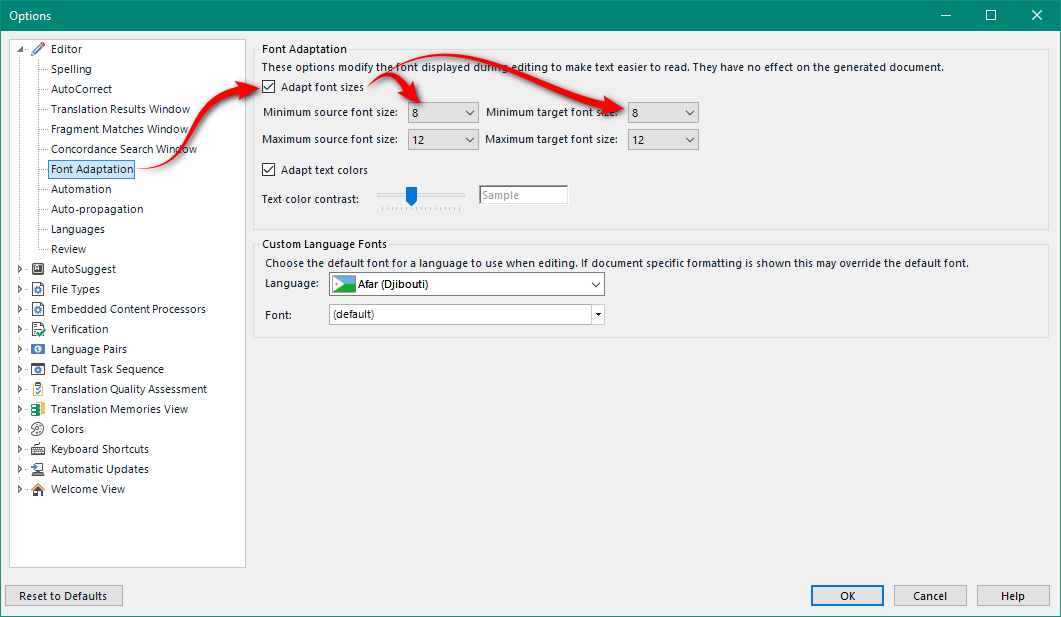Select Spelling in the options tree
Viewport: 1061px width, 617px height.
[71, 69]
